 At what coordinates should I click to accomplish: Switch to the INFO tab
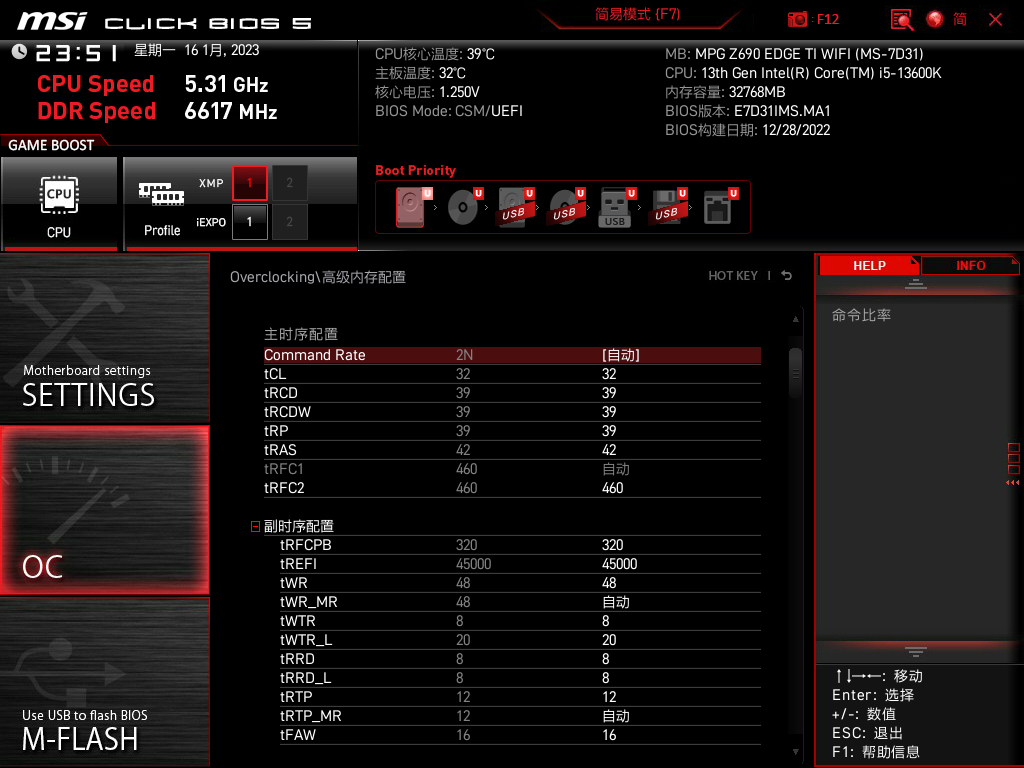970,266
